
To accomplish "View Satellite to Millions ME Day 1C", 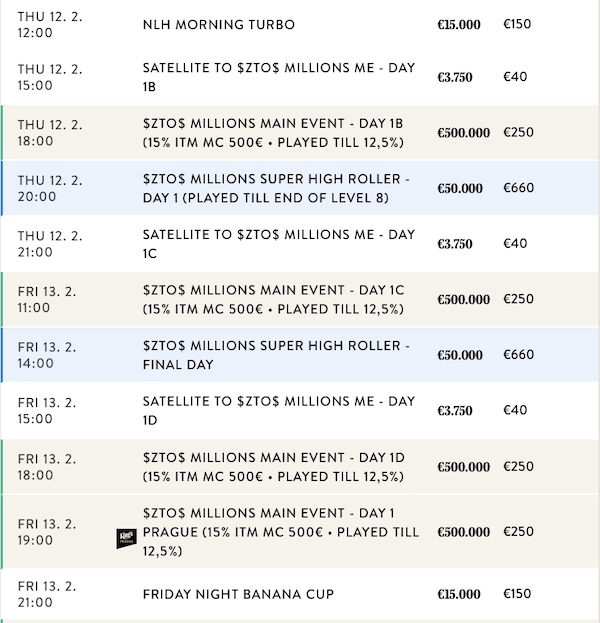I will point(278,244).
